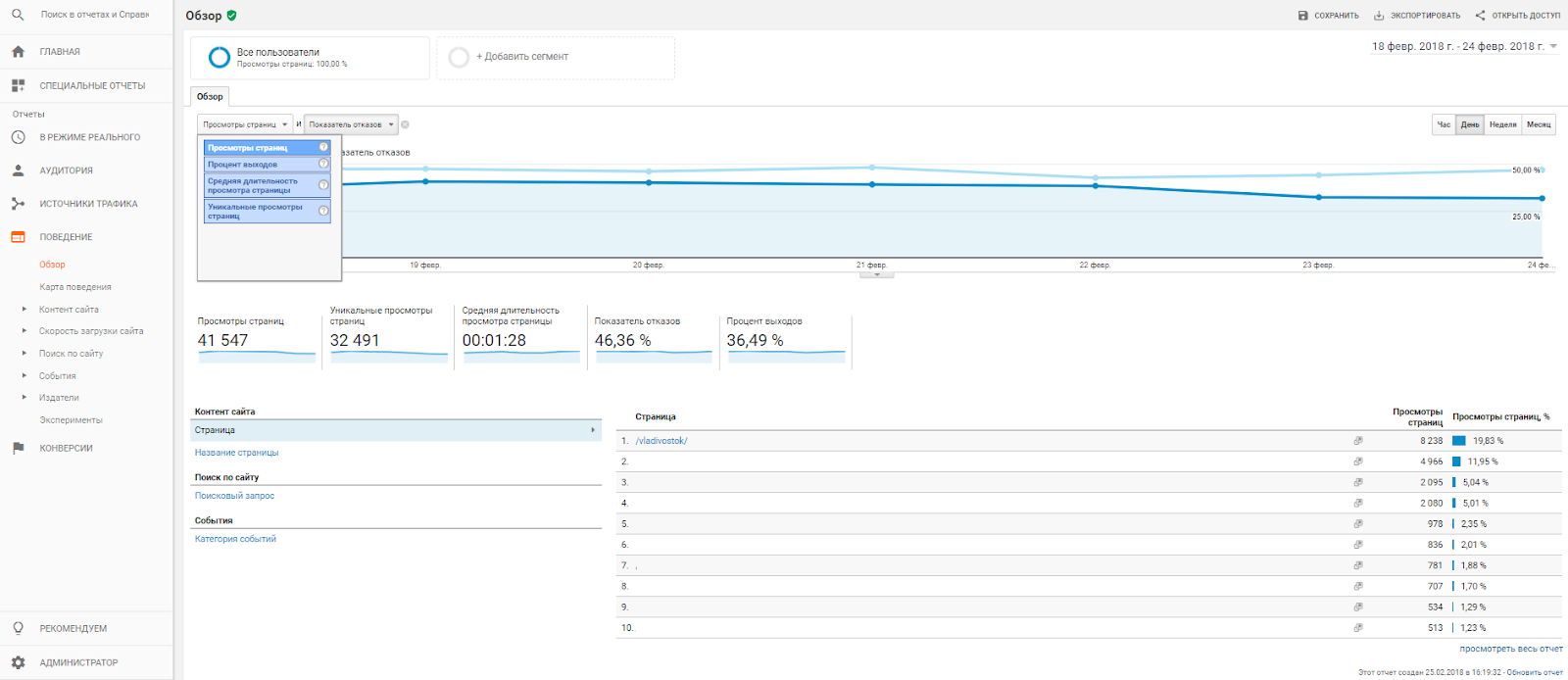Click the КОНВЕРСИИ flag icon
Image resolution: width=1568 pixels, height=680 pixels.
coord(18,448)
